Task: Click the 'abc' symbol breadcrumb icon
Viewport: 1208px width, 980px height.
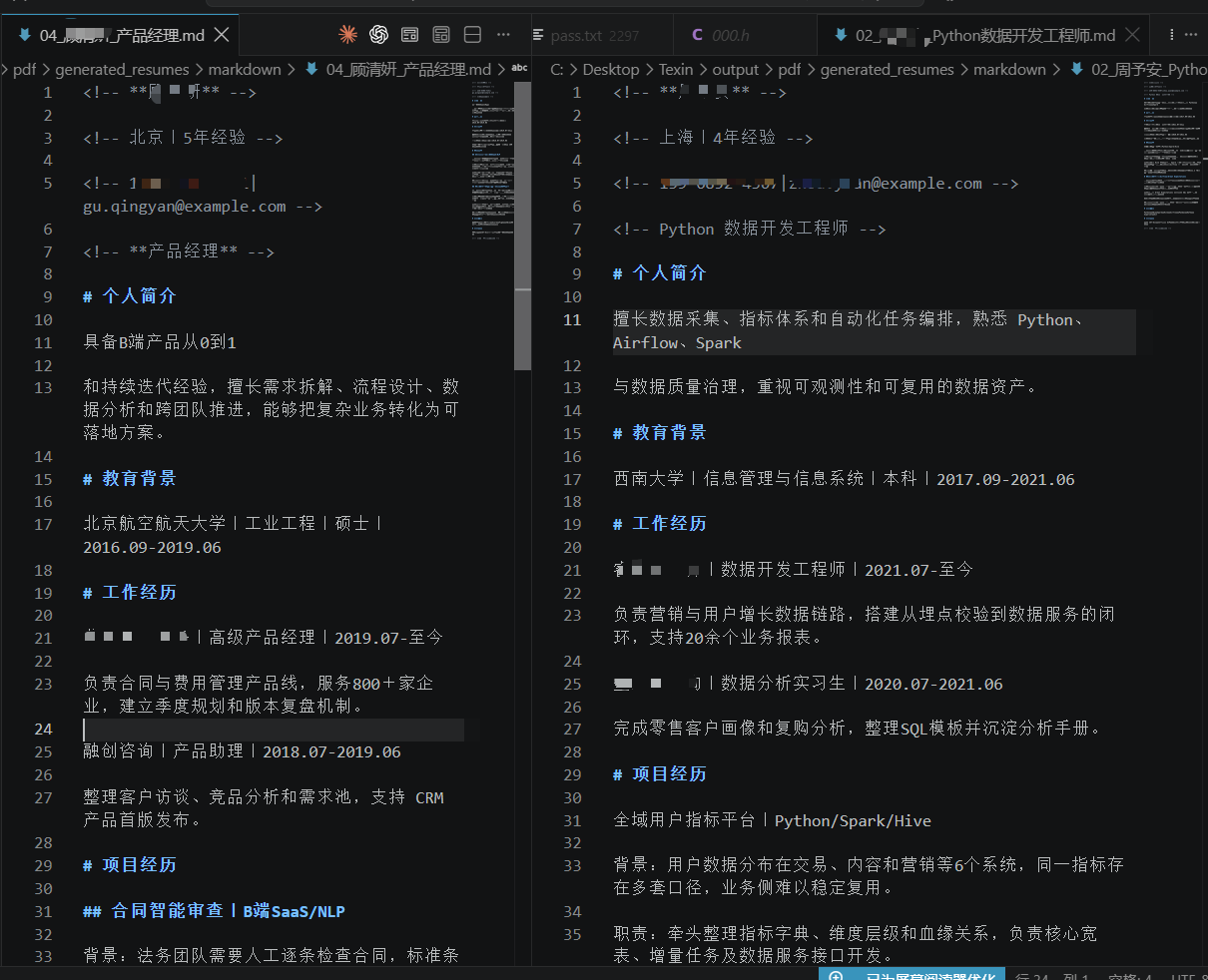Action: click(x=519, y=68)
